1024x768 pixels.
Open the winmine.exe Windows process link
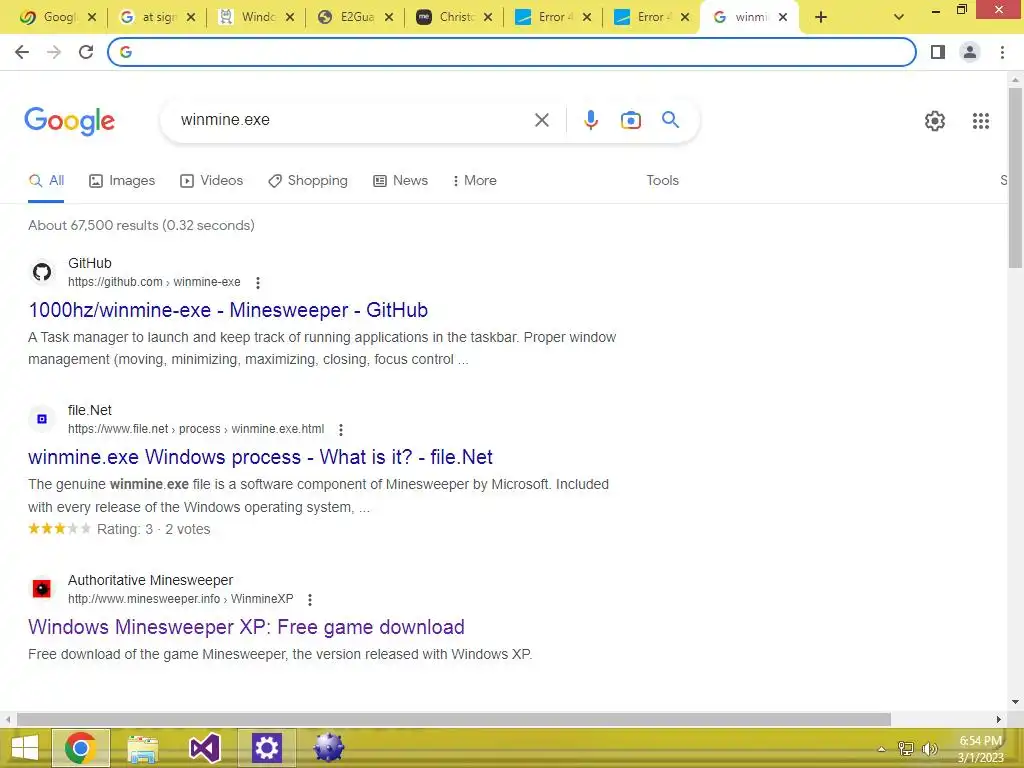[261, 457]
